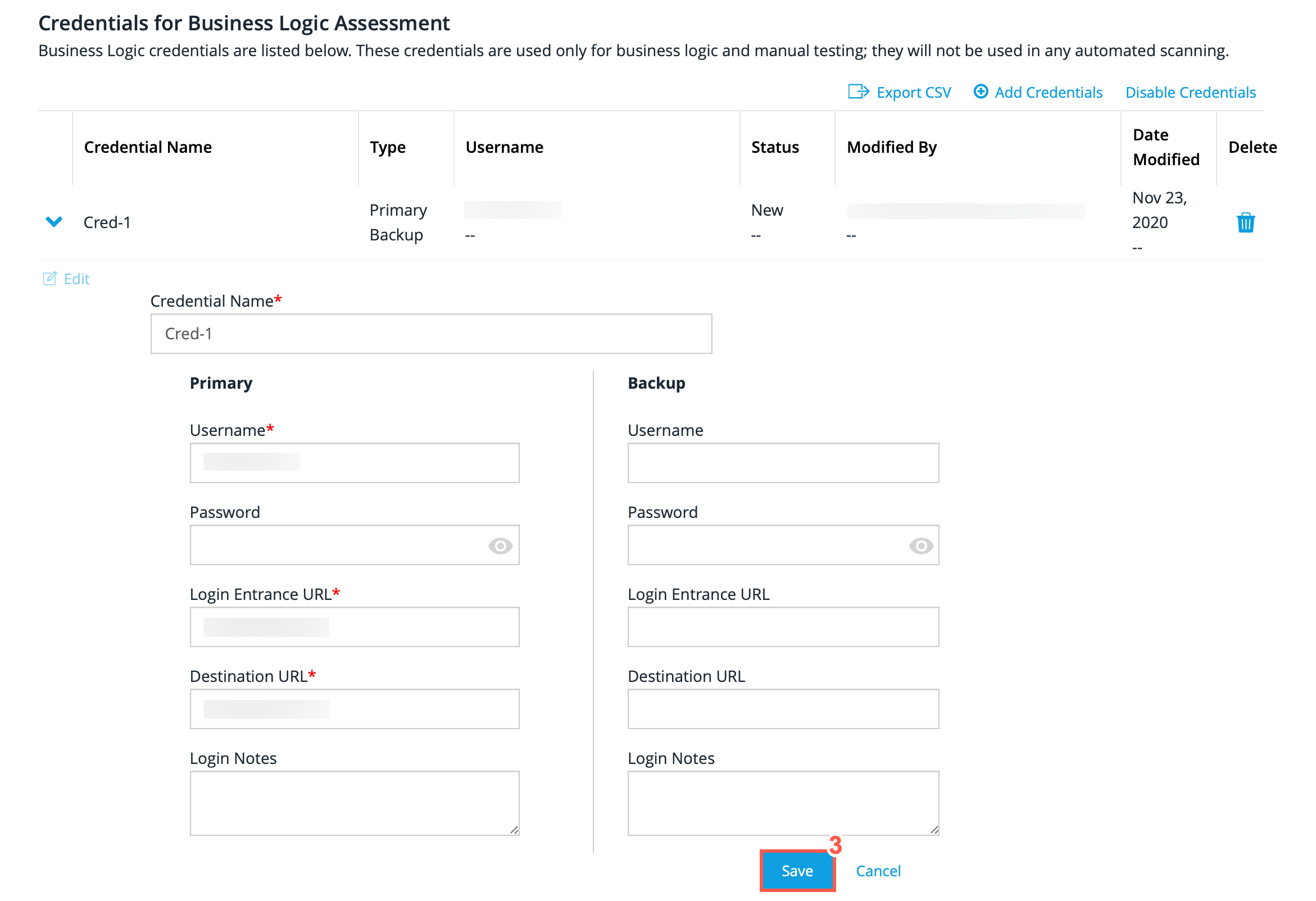Click the Backup Password field
The image size is (1316, 901).
783,545
